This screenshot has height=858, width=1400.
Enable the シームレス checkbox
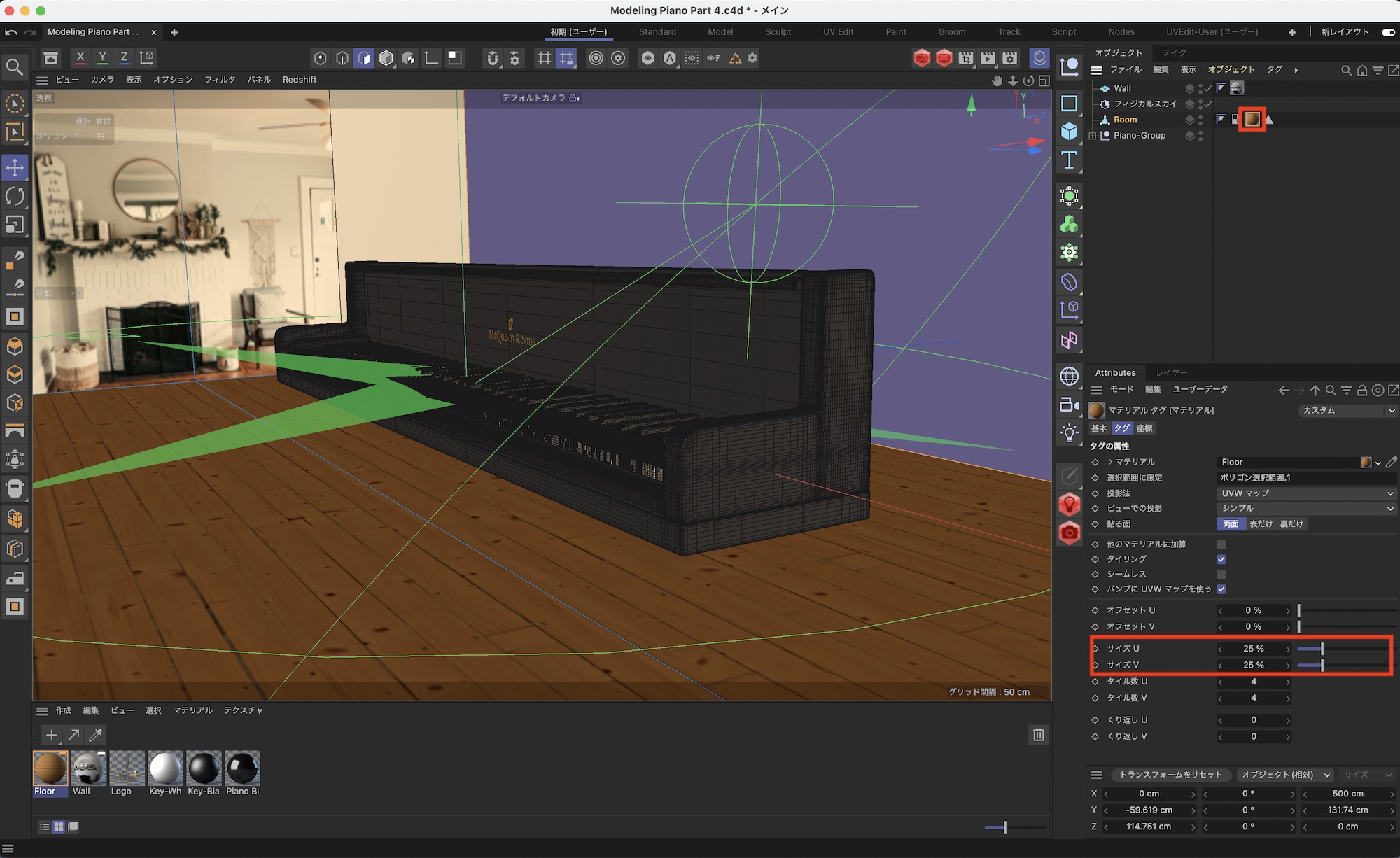tap(1221, 574)
